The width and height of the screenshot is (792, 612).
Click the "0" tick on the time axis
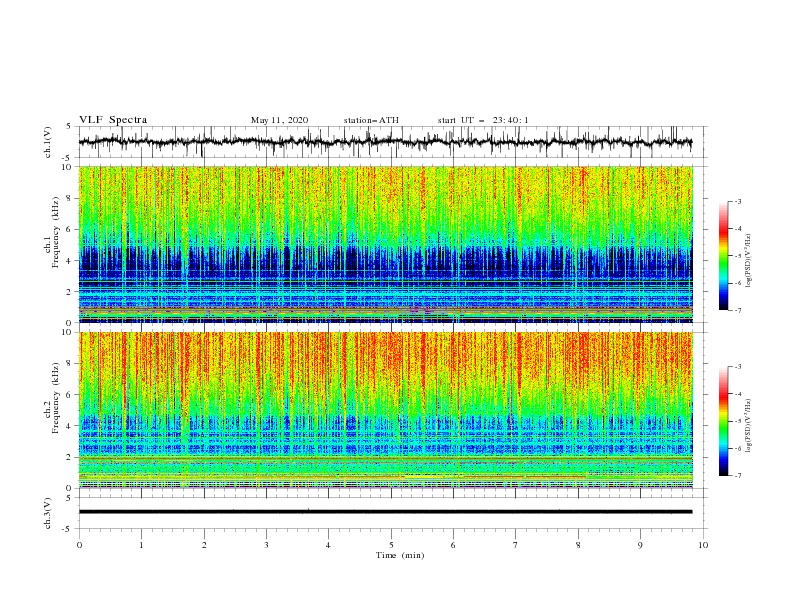[x=79, y=545]
